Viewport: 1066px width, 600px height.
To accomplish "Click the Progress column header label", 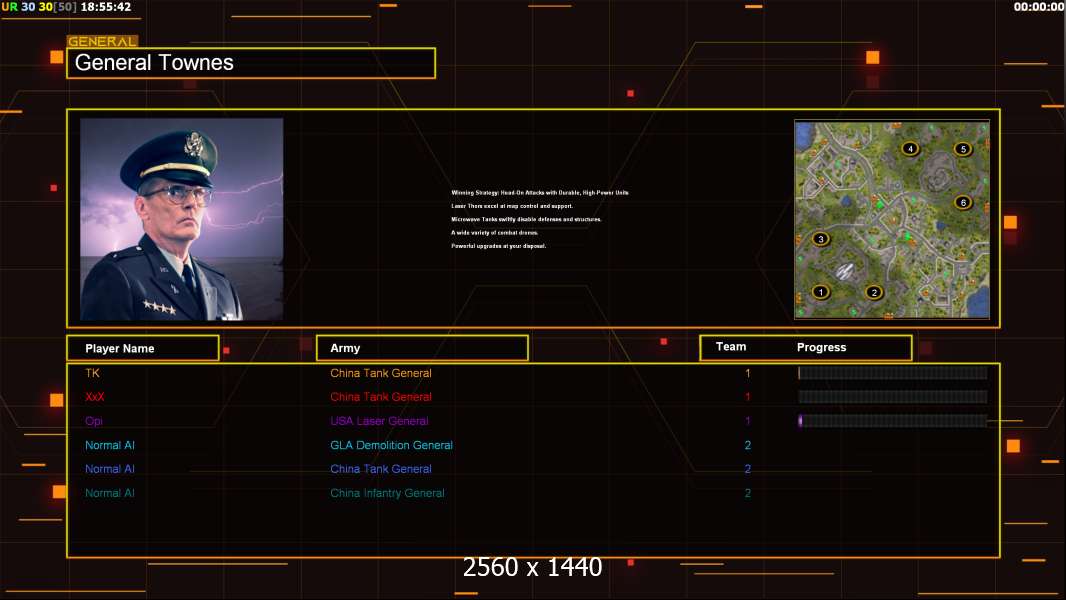I will pos(821,347).
